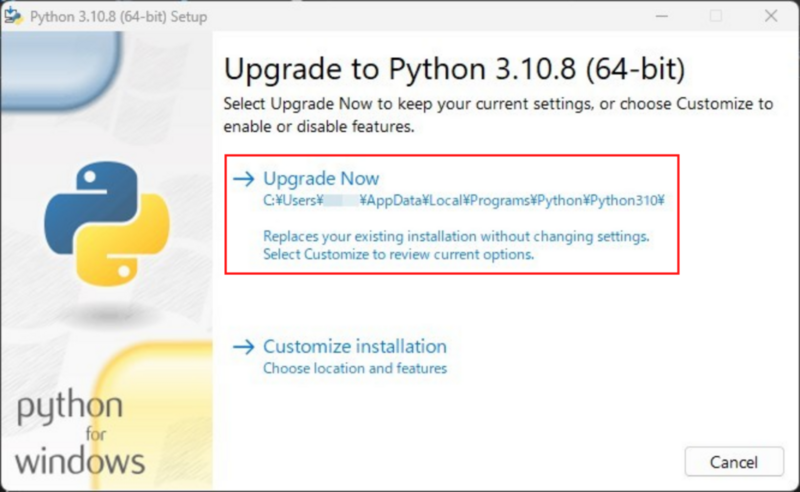This screenshot has height=492, width=800.
Task: Cancel the Python setup
Action: pyautogui.click(x=734, y=462)
